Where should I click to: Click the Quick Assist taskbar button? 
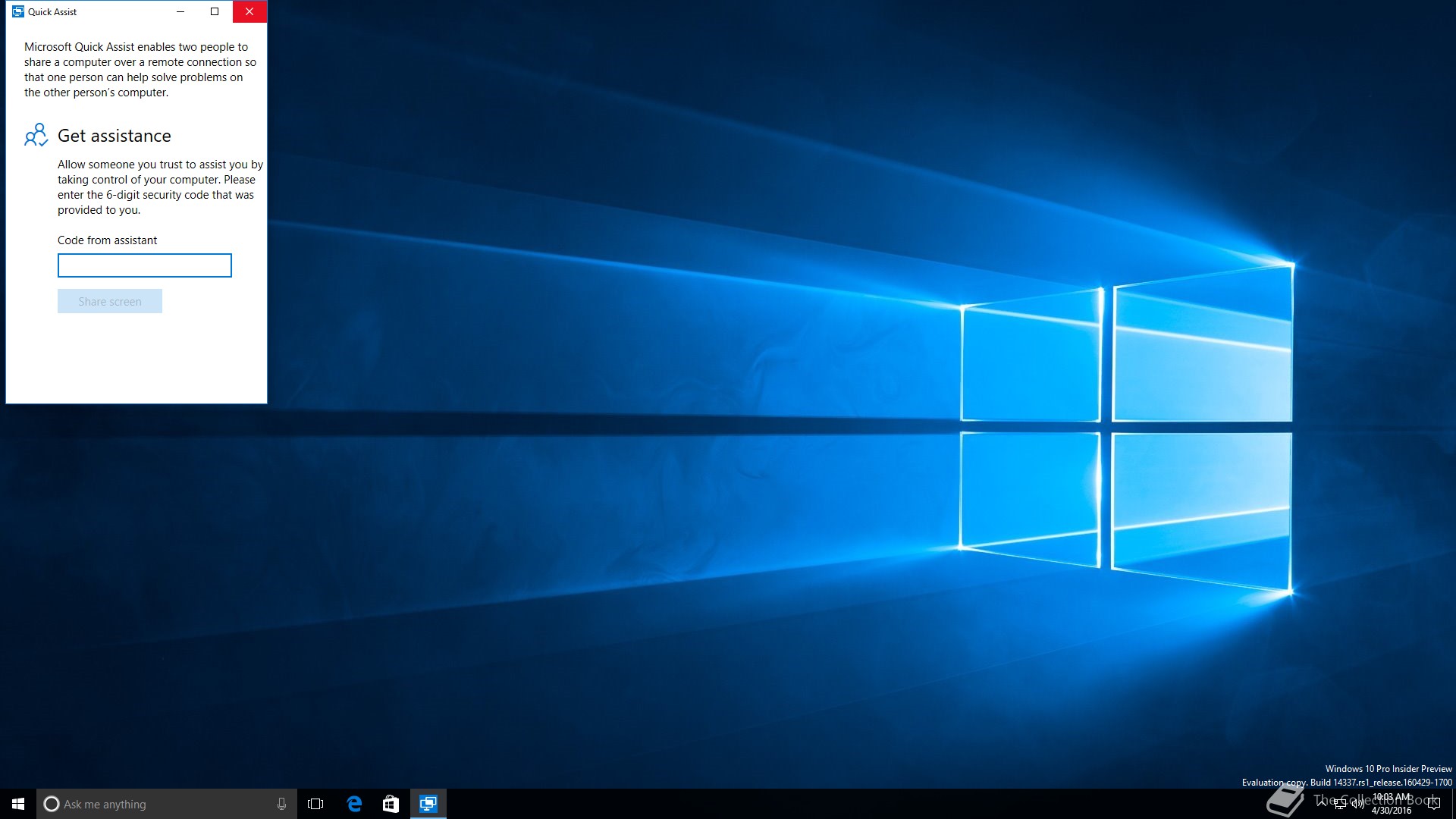click(428, 804)
